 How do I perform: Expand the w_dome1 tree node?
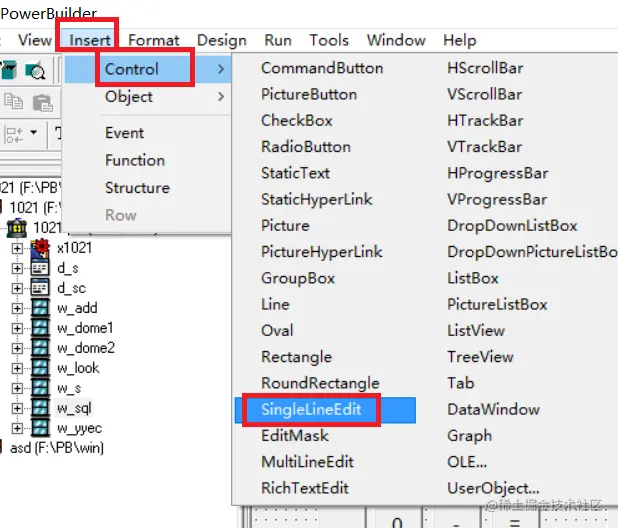[x=17, y=328]
